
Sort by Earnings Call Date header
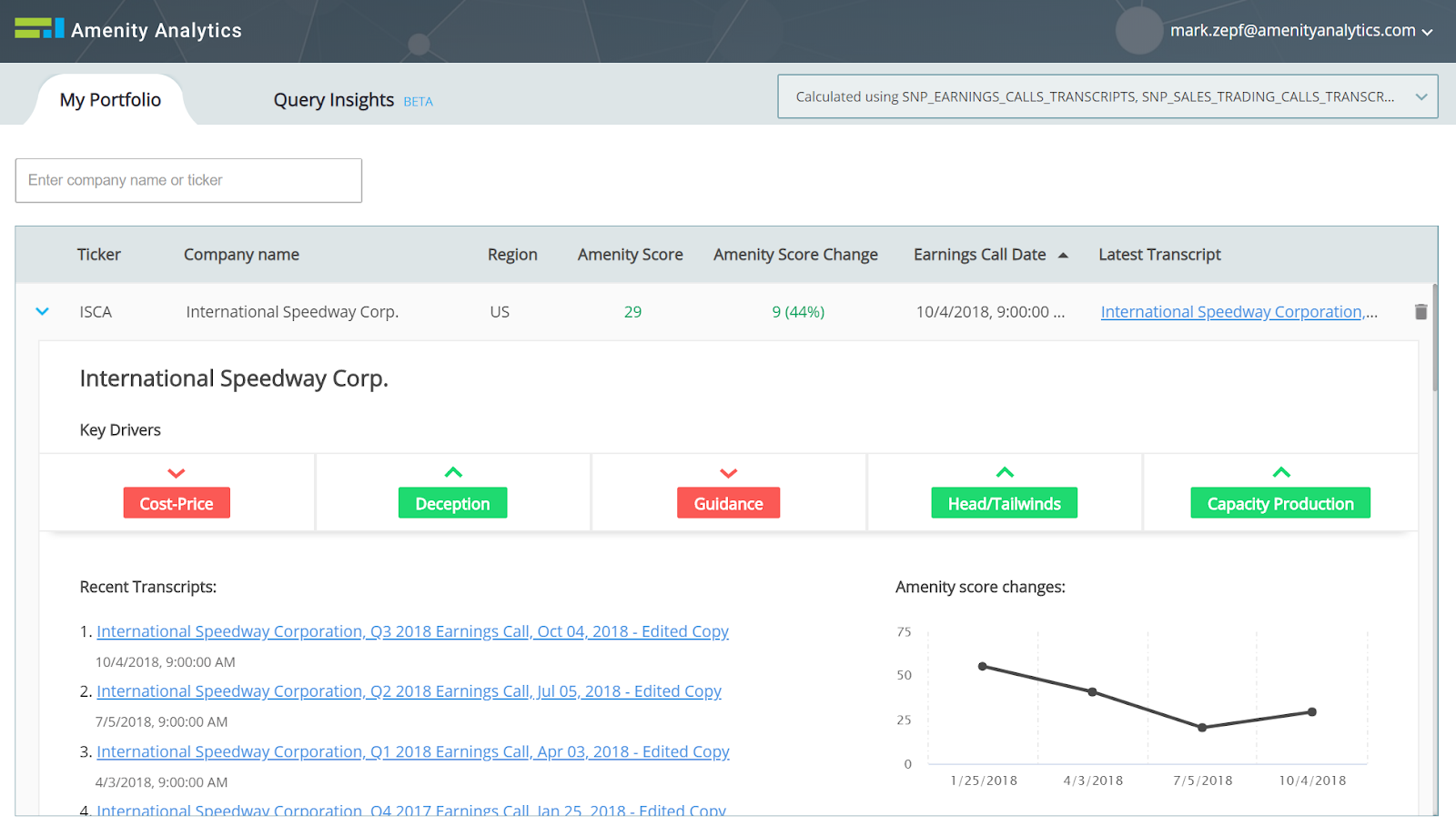(x=980, y=255)
